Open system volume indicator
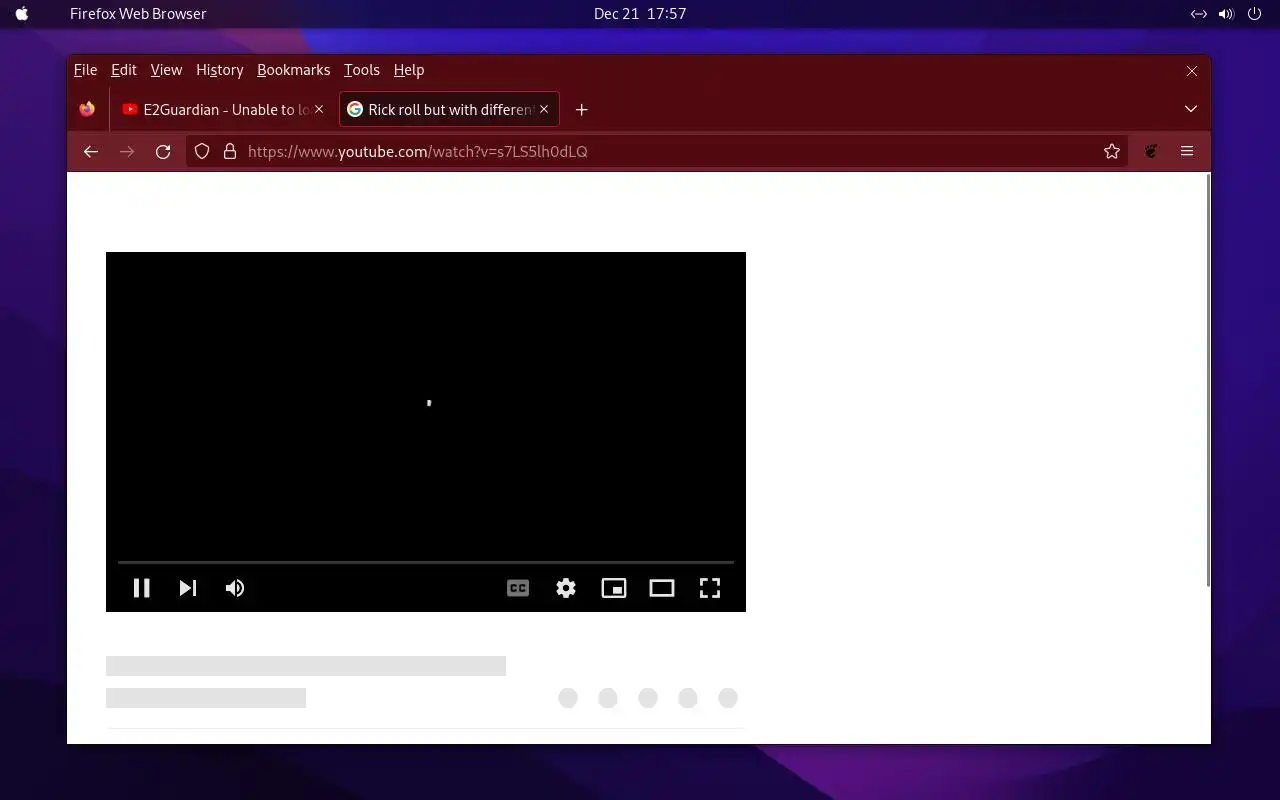This screenshot has width=1280, height=800. tap(1226, 14)
